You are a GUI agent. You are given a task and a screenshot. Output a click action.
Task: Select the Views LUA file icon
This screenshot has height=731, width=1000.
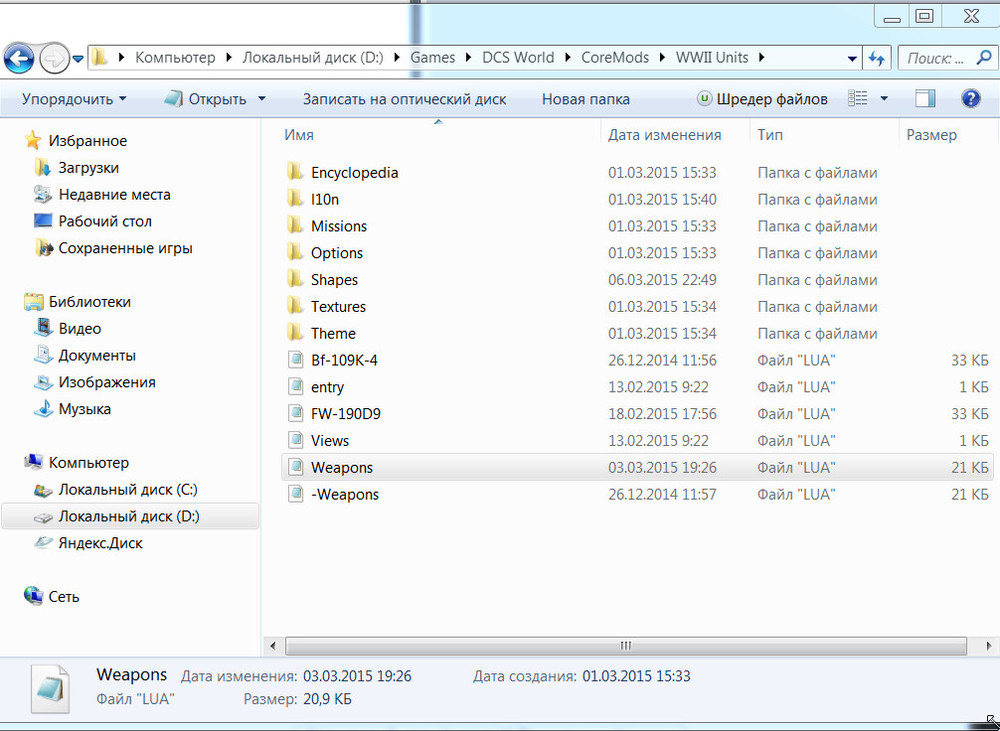(295, 440)
